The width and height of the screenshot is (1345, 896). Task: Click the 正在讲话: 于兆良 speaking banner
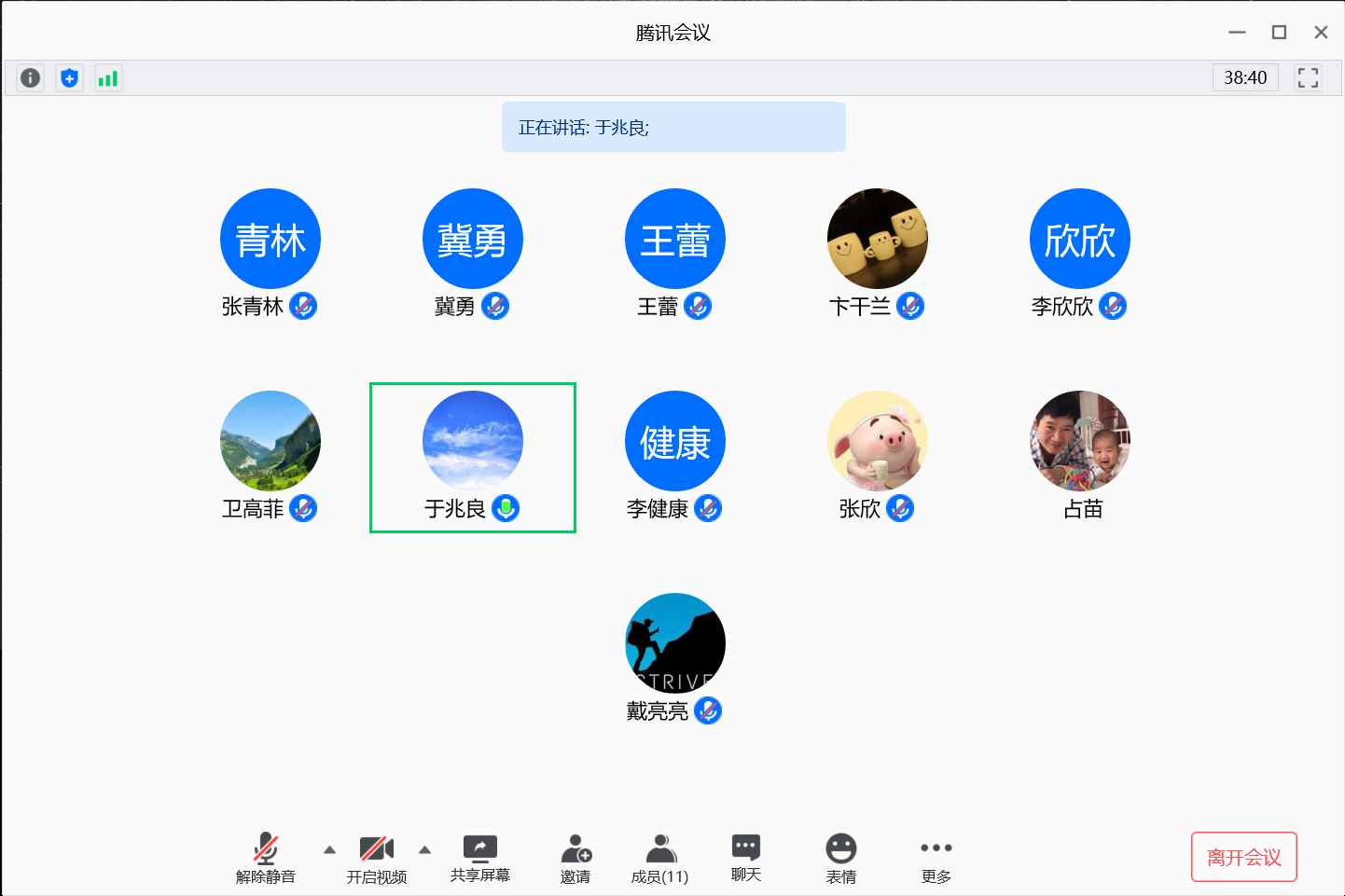tap(673, 127)
